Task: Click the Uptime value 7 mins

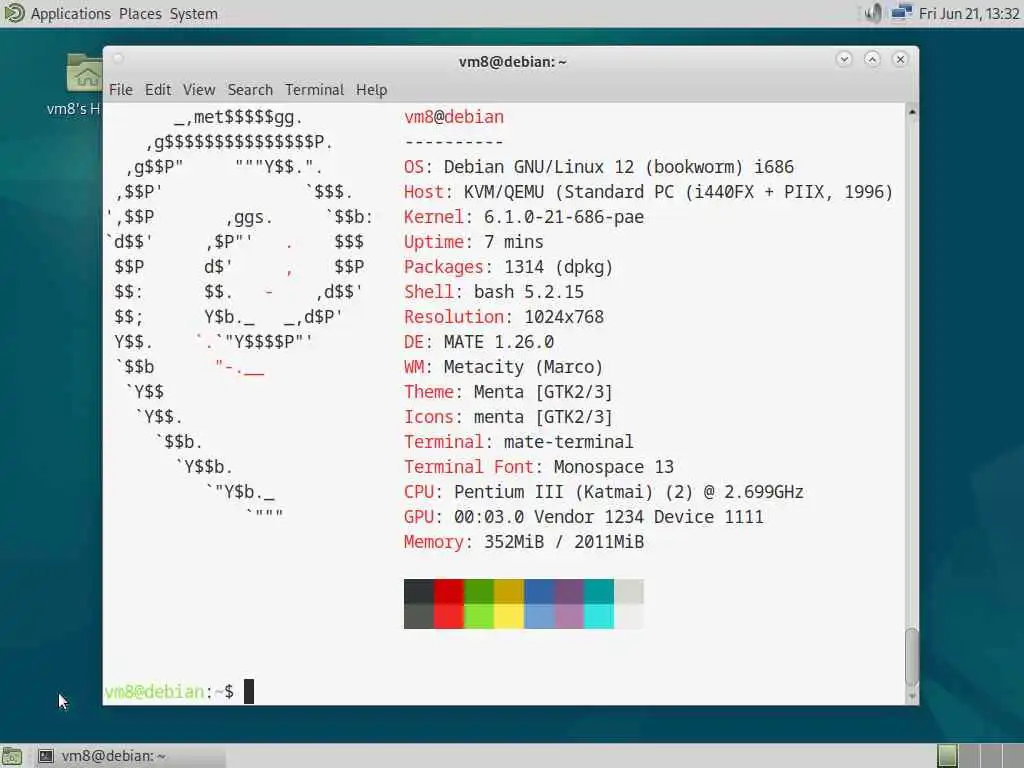Action: pyautogui.click(x=513, y=242)
